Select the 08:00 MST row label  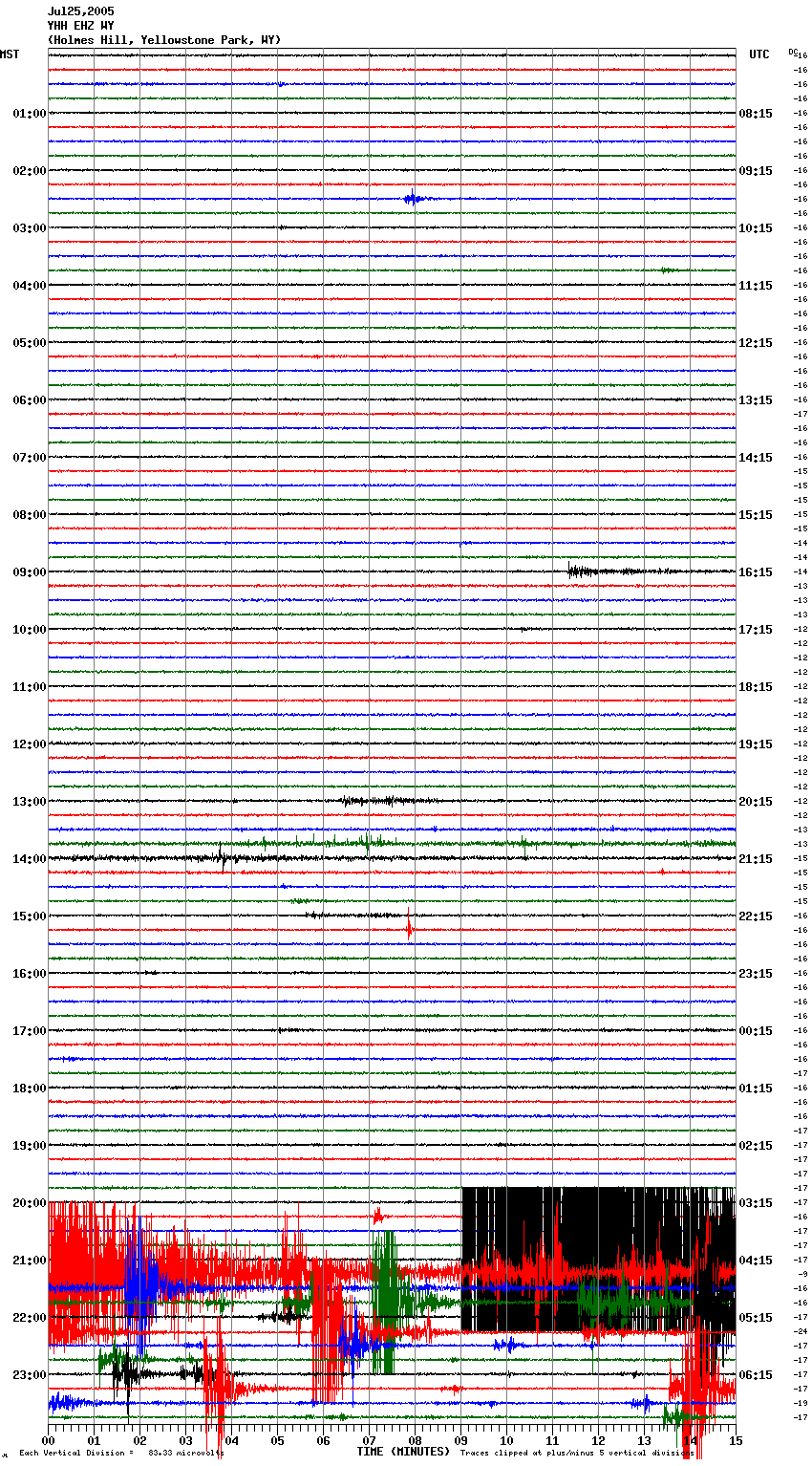click(x=29, y=515)
